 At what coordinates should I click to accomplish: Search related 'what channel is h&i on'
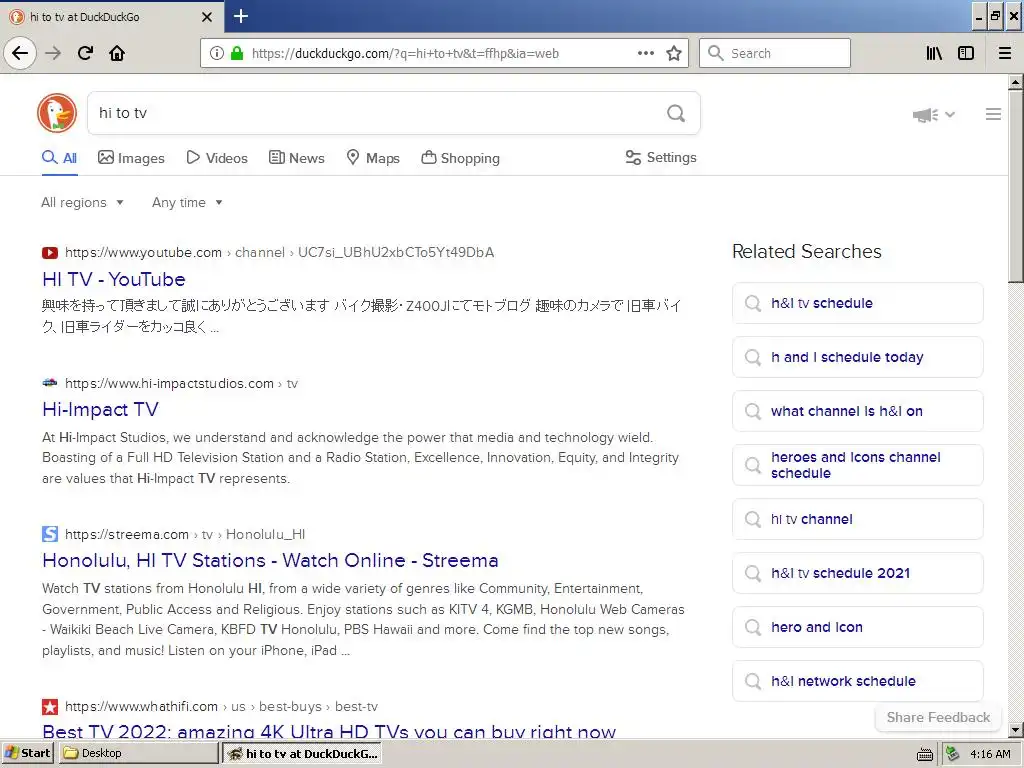[857, 411]
